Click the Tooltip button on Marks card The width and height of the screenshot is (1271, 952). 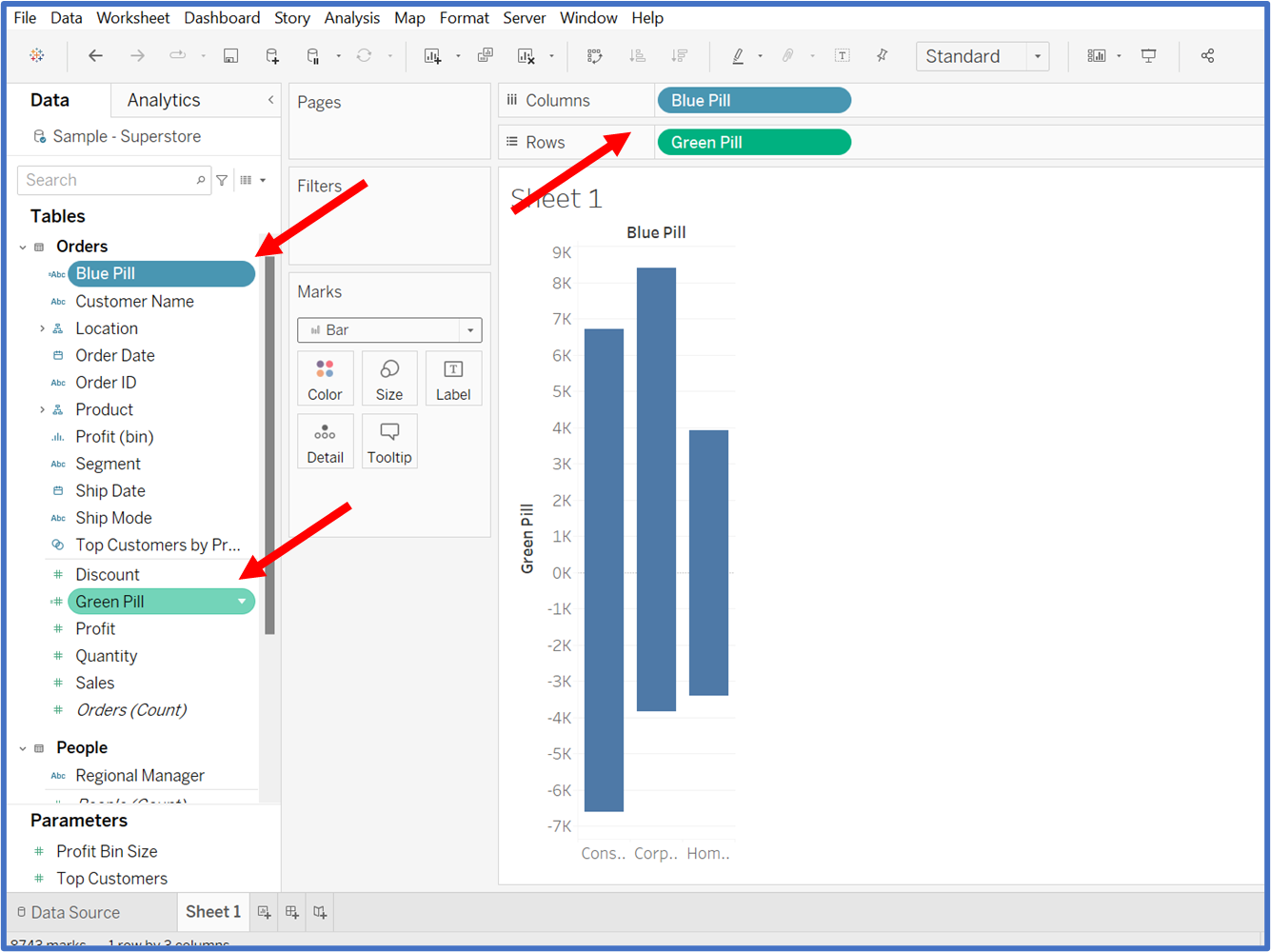389,442
